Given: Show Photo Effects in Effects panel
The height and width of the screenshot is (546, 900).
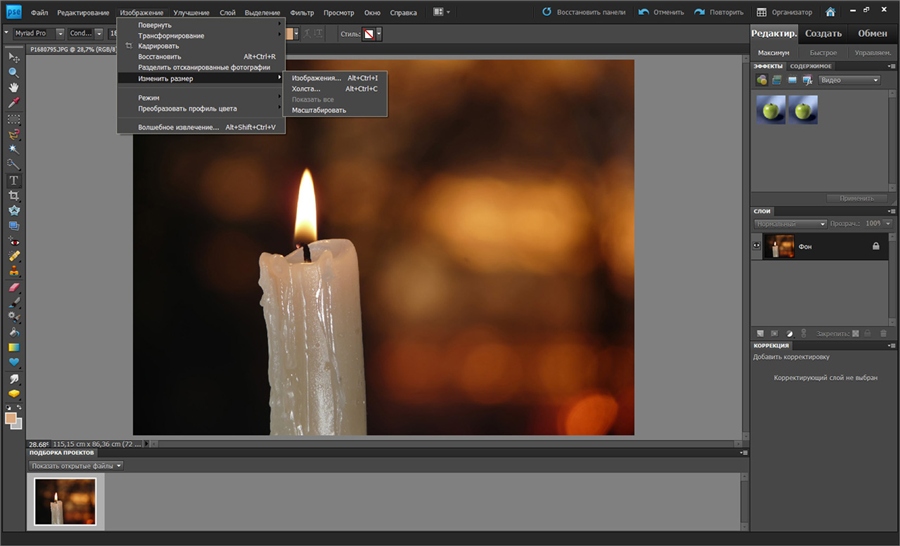Looking at the screenshot, I should point(792,80).
